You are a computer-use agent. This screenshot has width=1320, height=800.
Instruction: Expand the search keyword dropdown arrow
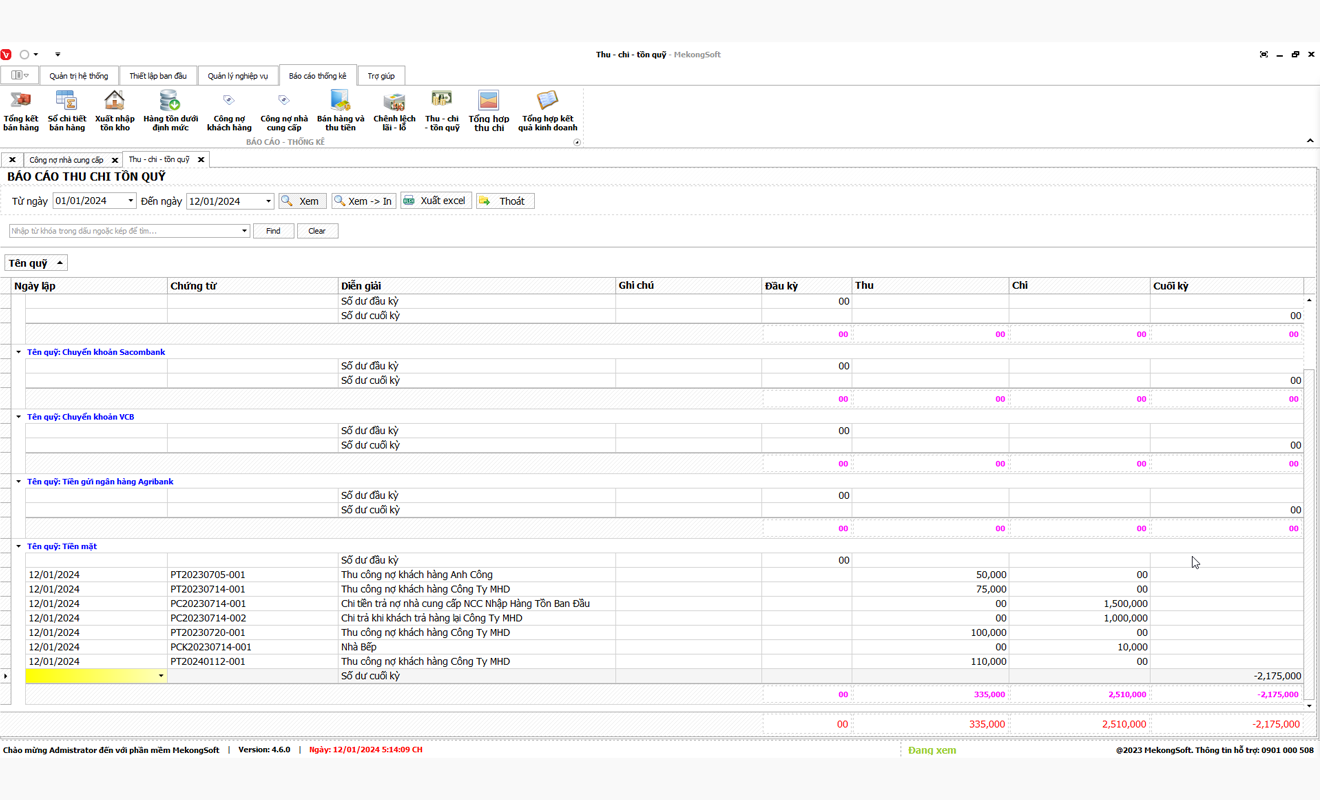(244, 231)
